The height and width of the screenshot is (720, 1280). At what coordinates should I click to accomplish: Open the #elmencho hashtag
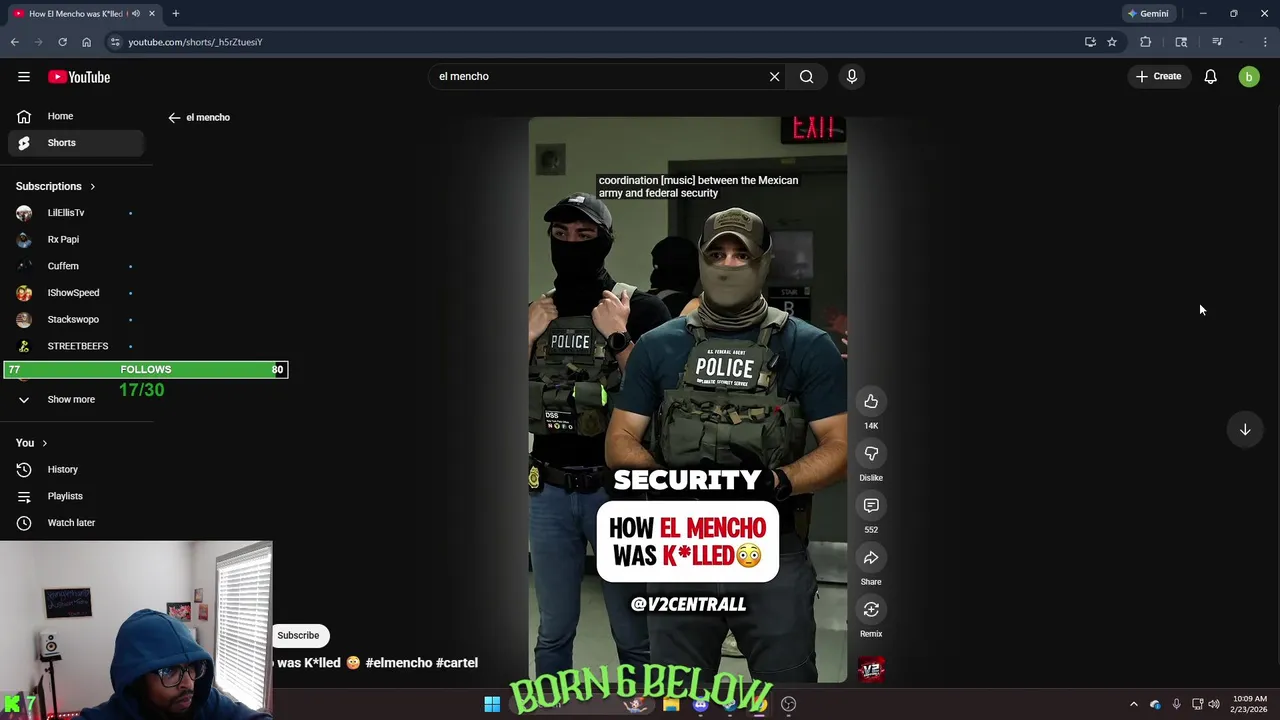tap(399, 662)
